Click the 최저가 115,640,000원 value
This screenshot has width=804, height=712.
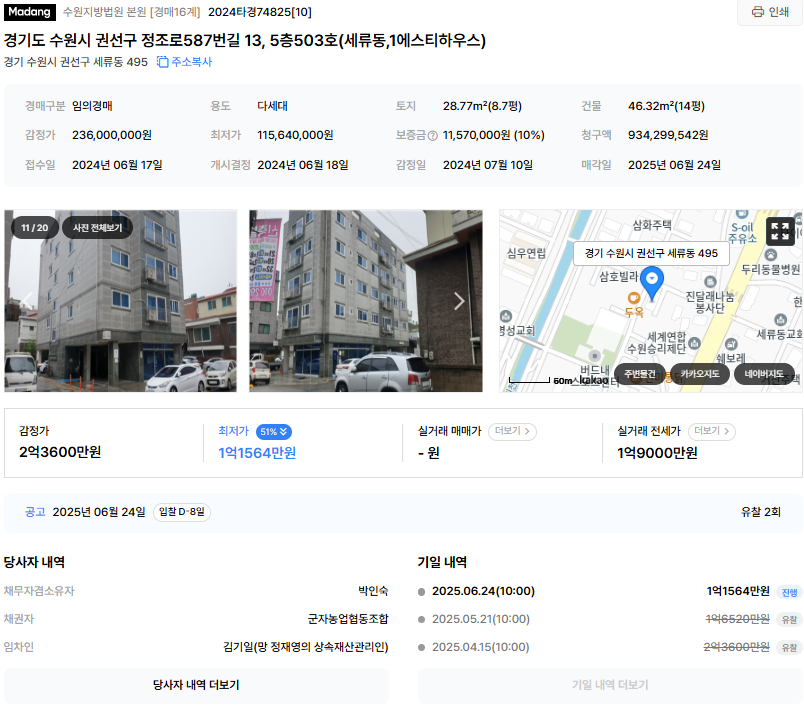coord(295,135)
